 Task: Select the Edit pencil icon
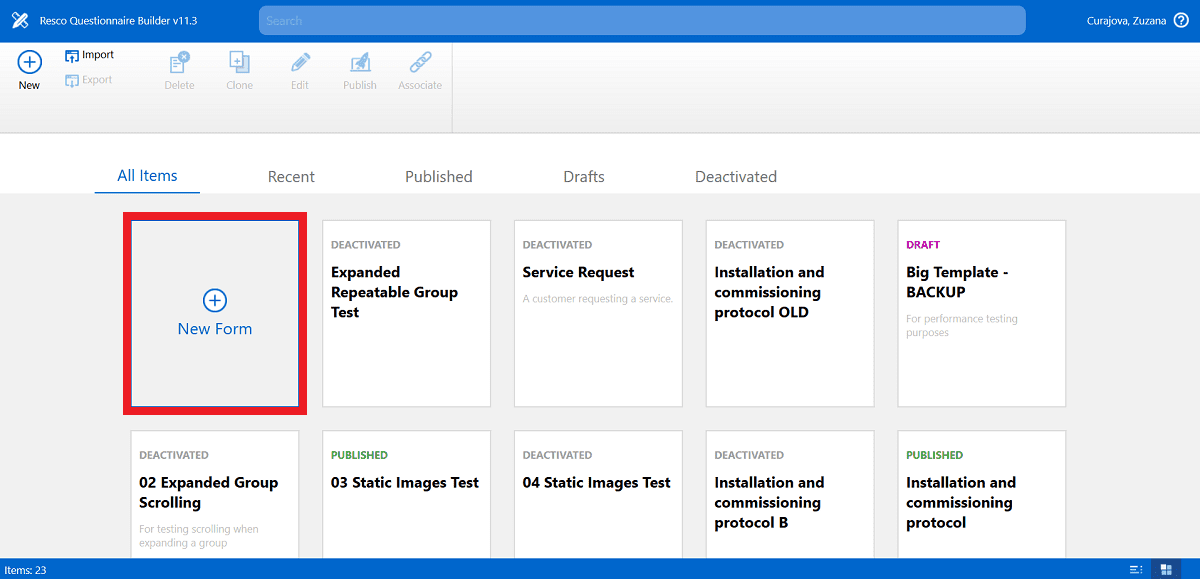pos(300,62)
